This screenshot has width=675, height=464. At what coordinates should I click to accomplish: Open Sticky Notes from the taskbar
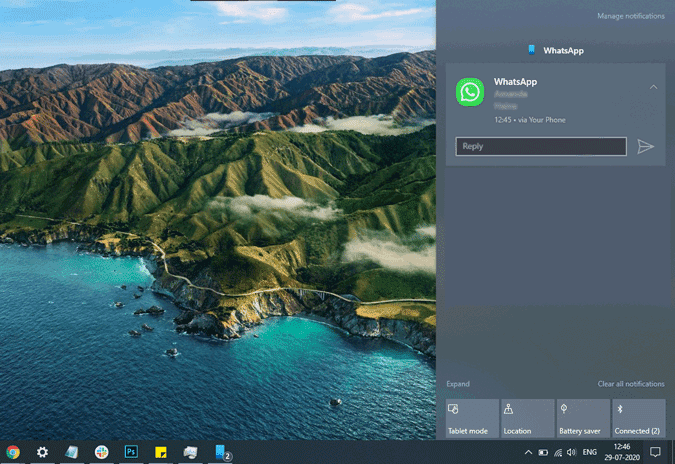(160, 452)
